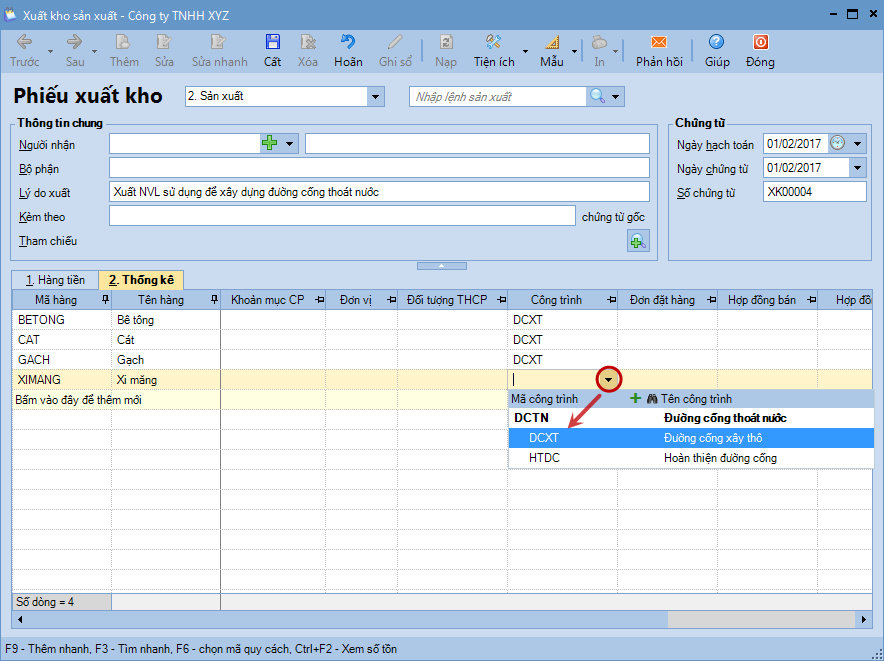
Task: Open the Công trình dropdown arrow in XIMANG row
Action: 609,380
